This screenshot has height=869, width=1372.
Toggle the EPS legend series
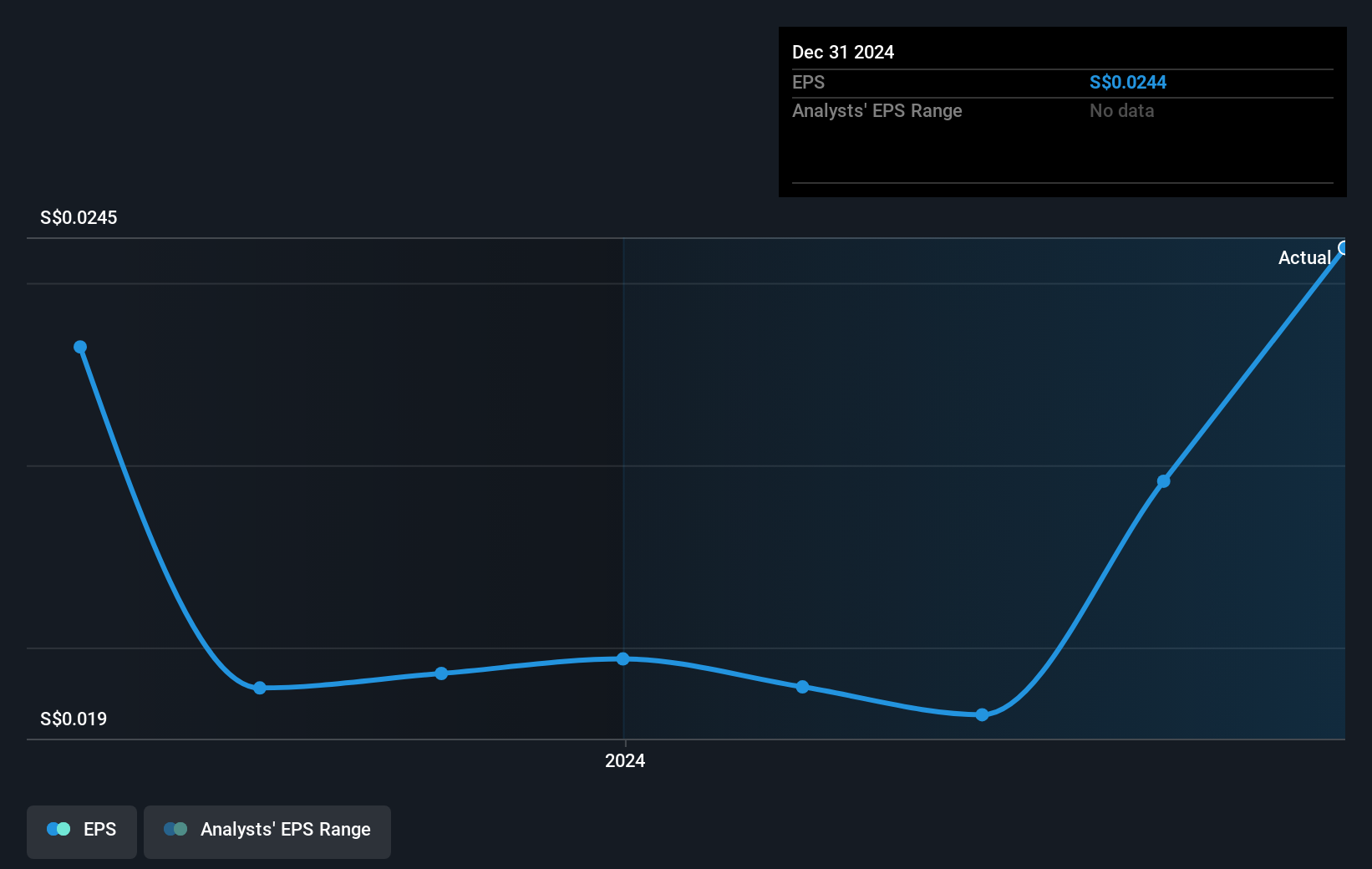(x=82, y=831)
